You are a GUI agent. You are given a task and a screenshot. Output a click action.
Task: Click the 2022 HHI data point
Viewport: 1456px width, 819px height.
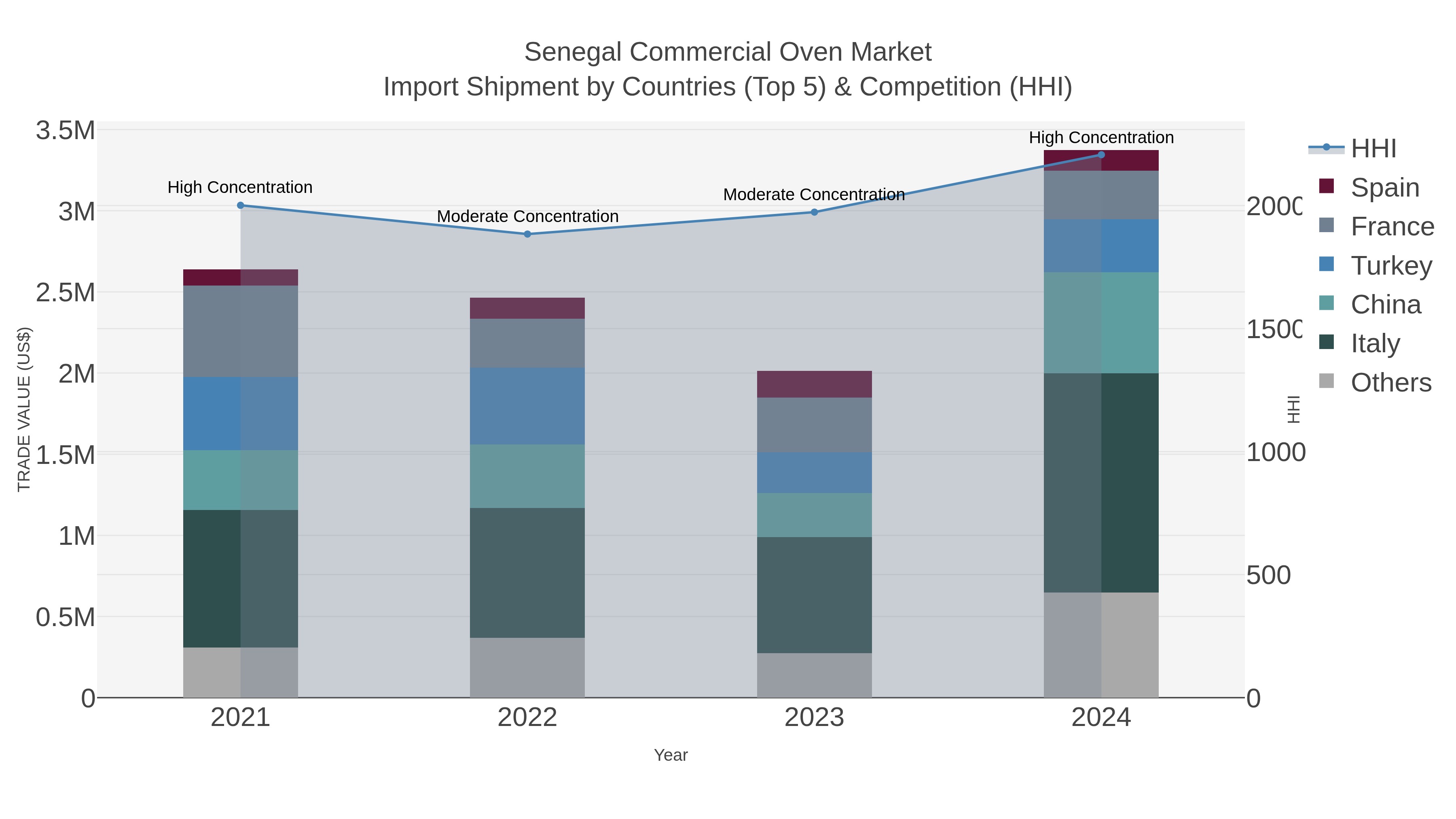[x=527, y=234]
